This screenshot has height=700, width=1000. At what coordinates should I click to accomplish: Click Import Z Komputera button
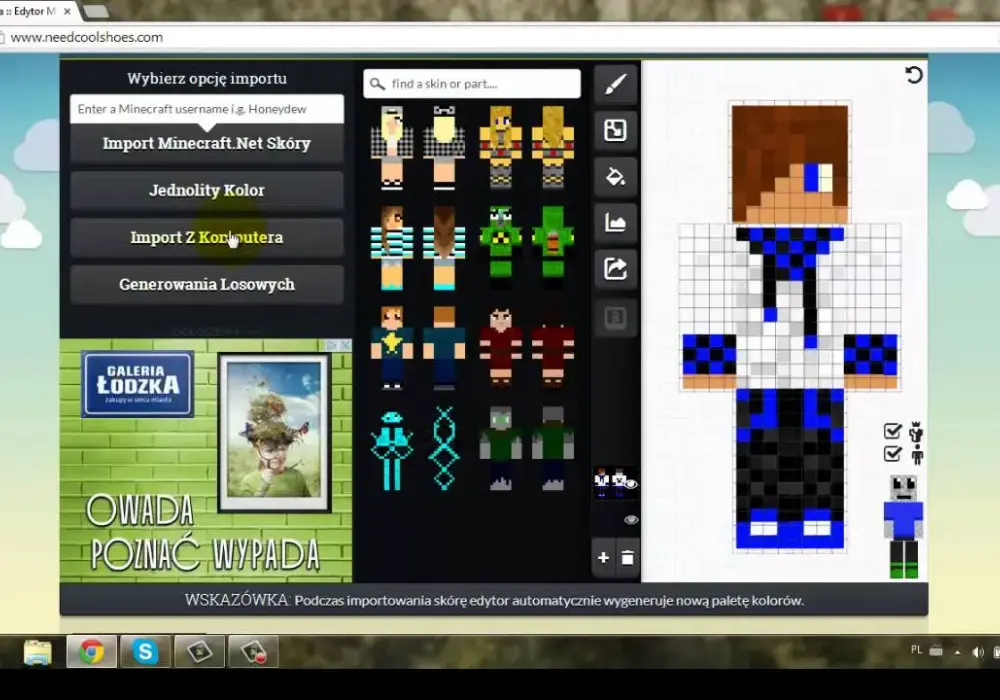[x=207, y=237]
